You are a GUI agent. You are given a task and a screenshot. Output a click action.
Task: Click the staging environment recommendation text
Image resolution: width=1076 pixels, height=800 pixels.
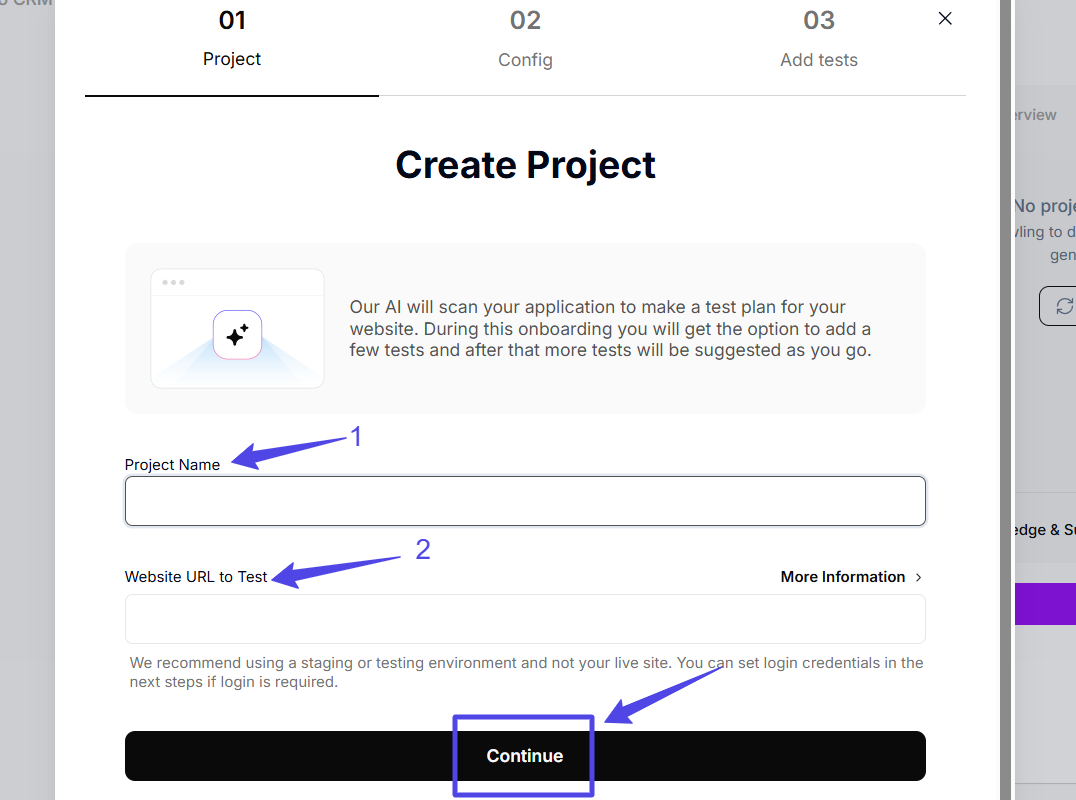click(x=526, y=672)
